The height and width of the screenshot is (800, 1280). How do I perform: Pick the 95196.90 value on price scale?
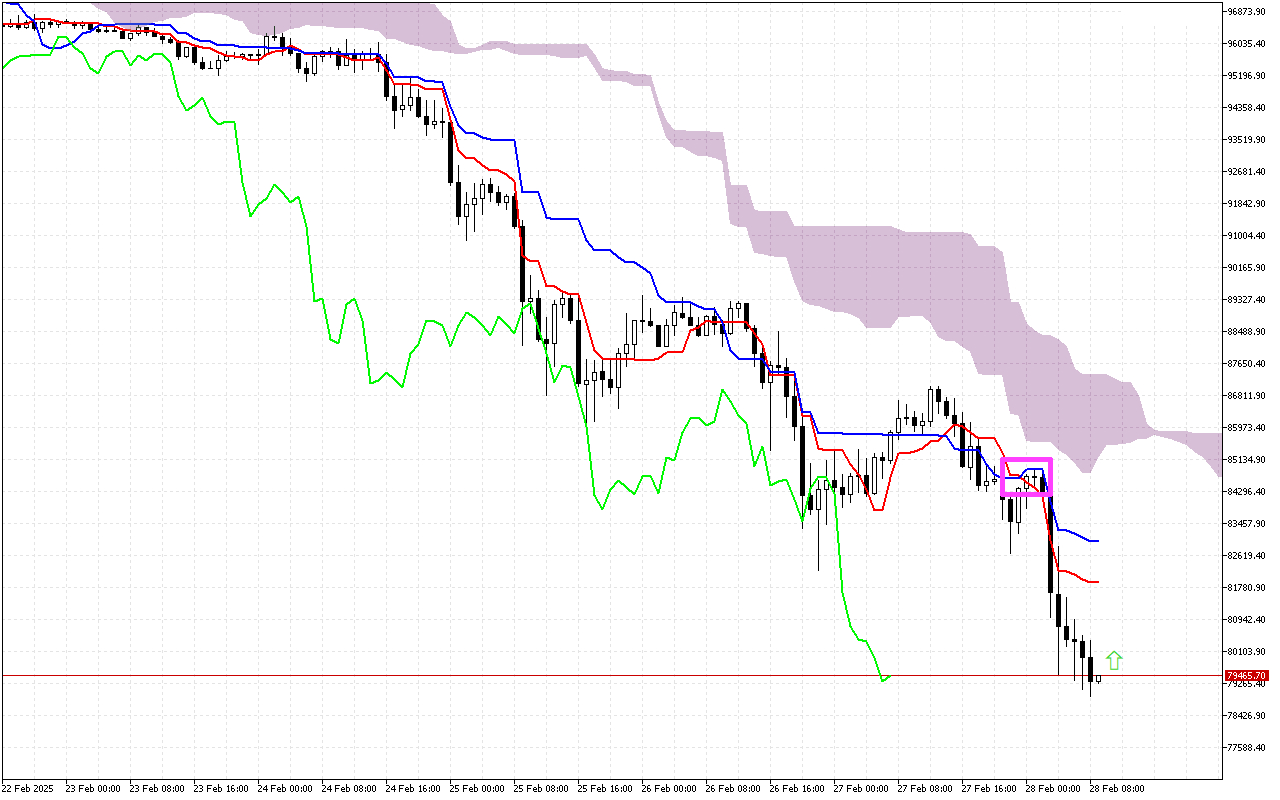(x=1248, y=76)
